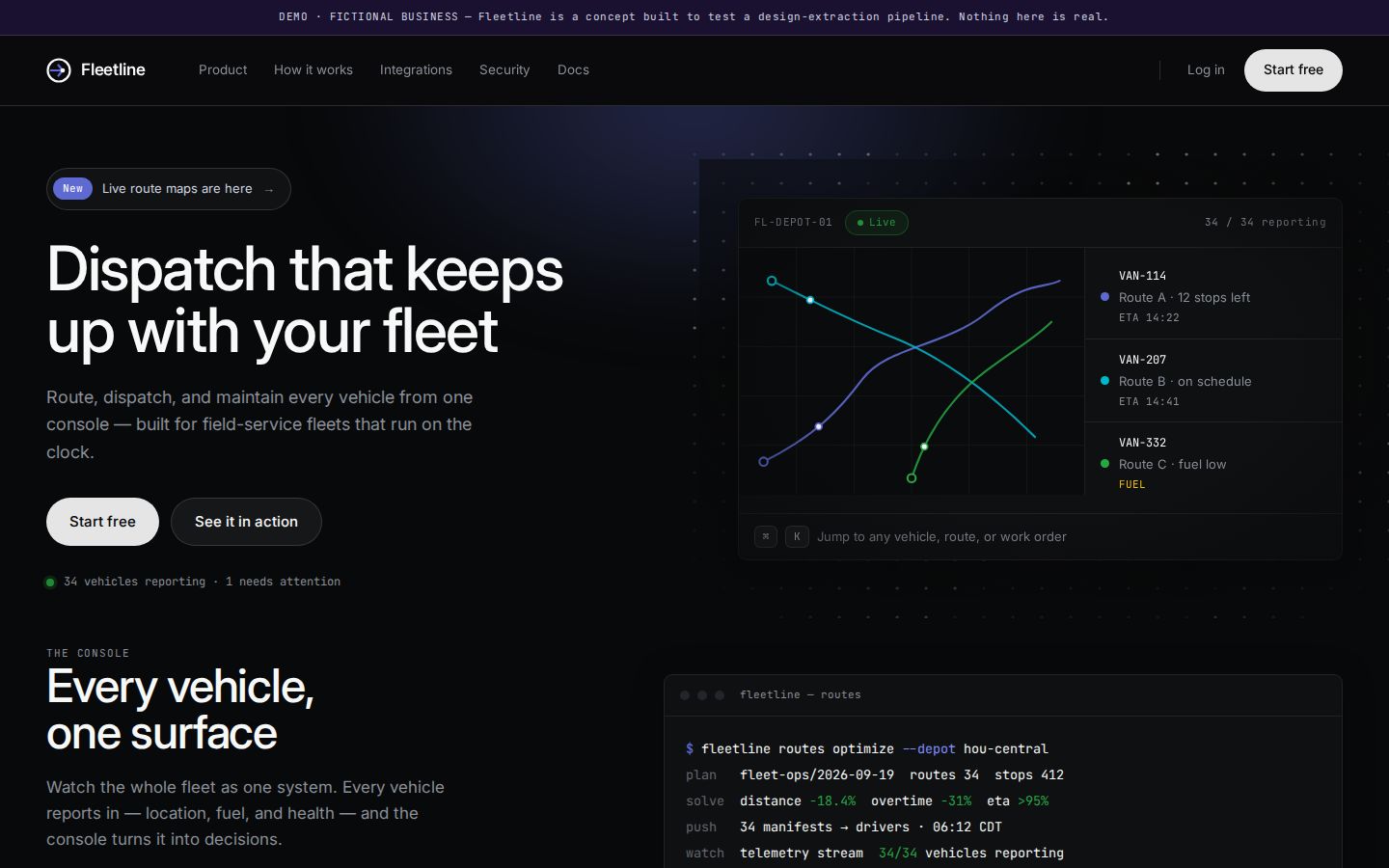Image resolution: width=1389 pixels, height=868 pixels.
Task: Click the Log in link
Action: pos(1206,69)
